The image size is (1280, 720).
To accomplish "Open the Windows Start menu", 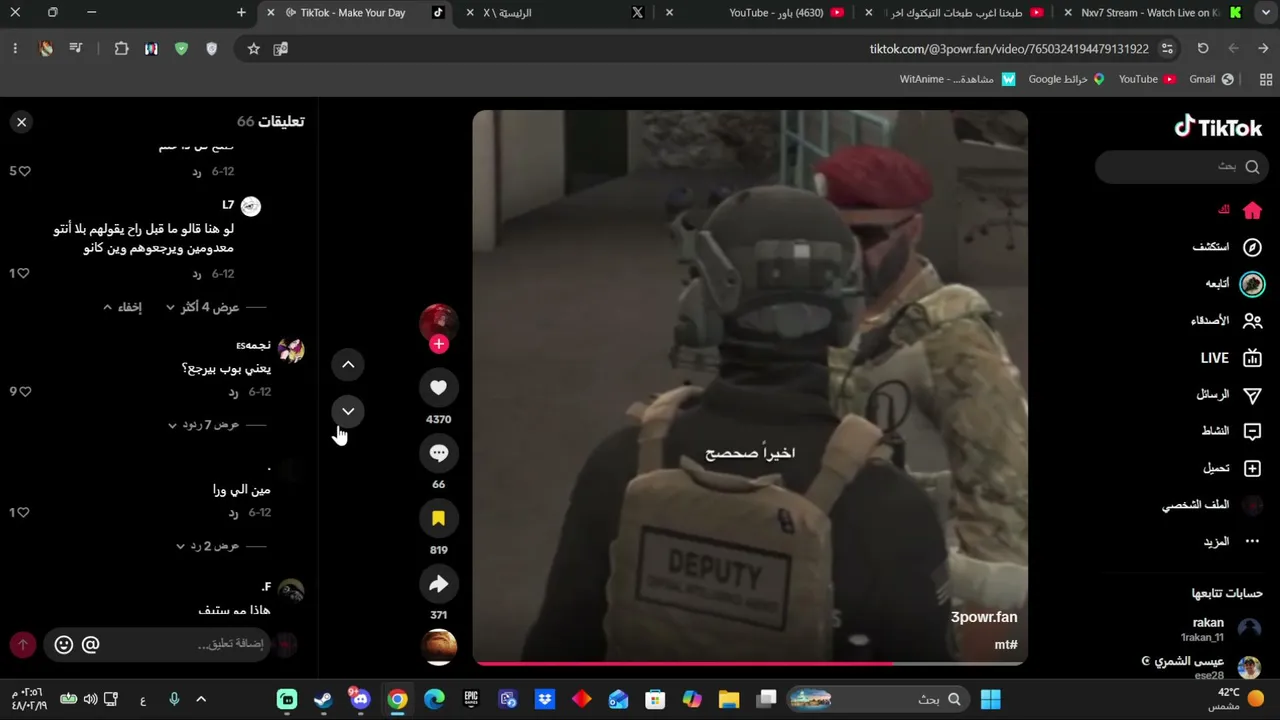I will point(991,699).
